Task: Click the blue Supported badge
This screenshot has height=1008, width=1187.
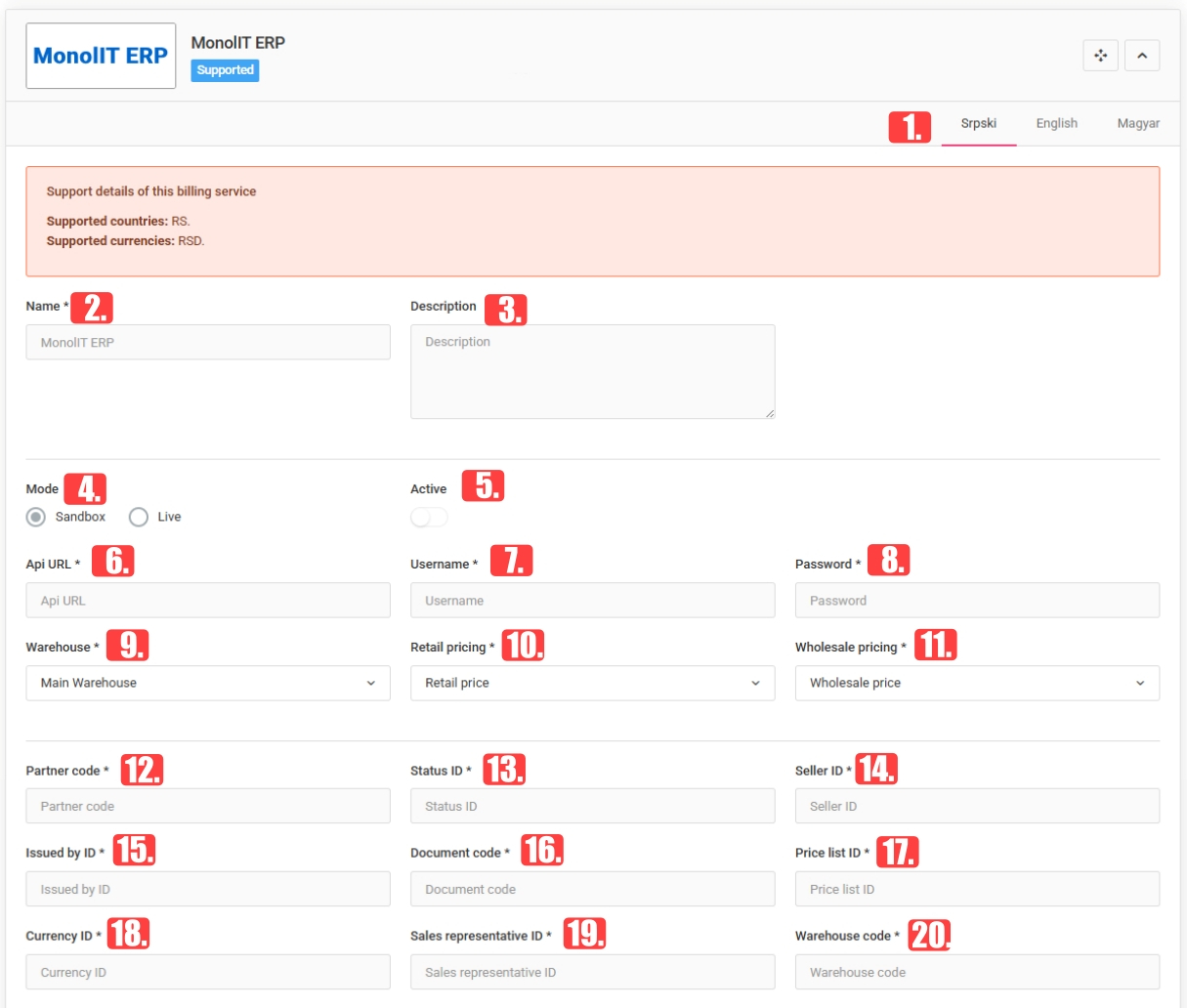Action: 225,70
